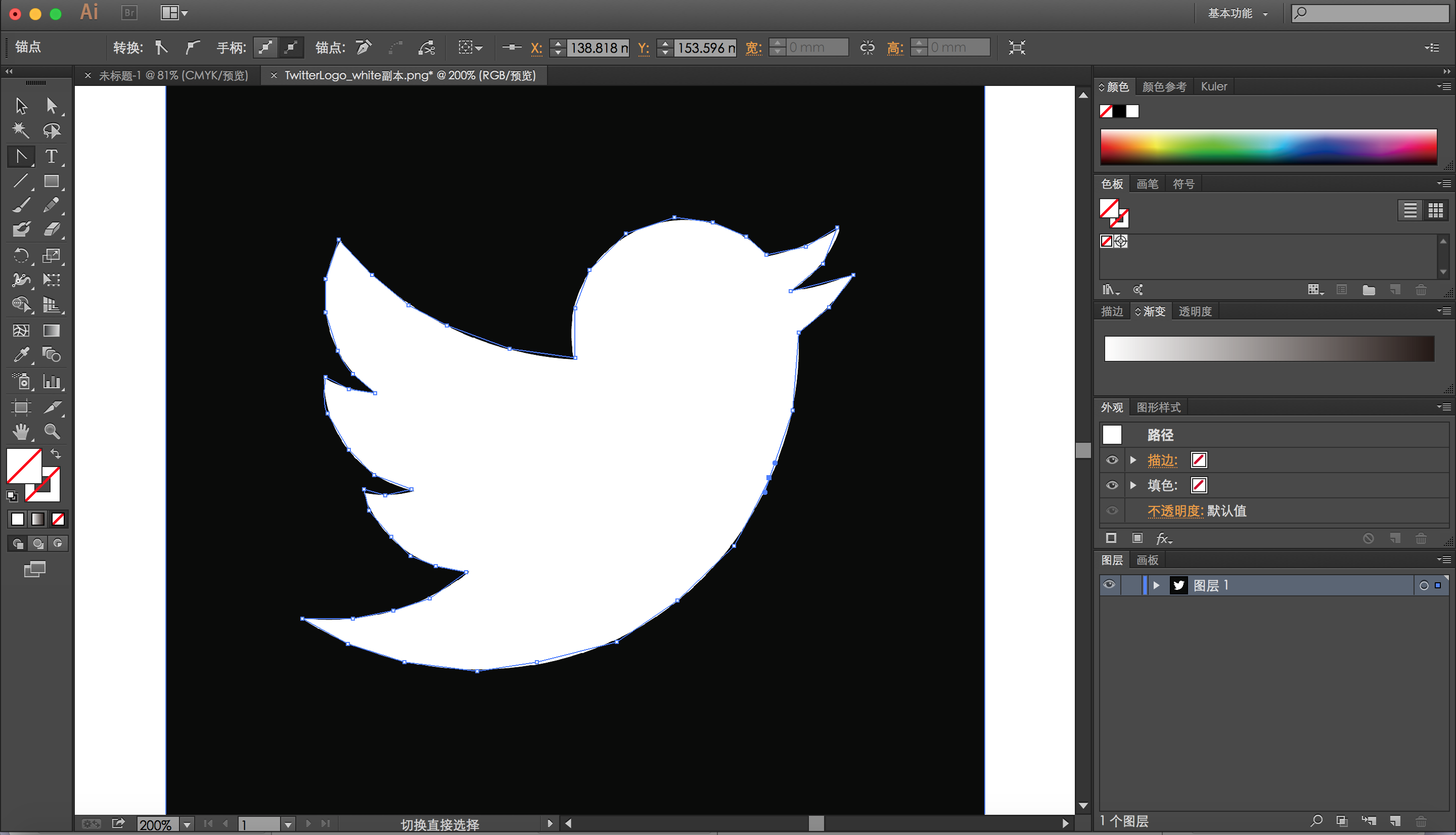Toggle visibility of 描边 stroke attribute

(1111, 460)
